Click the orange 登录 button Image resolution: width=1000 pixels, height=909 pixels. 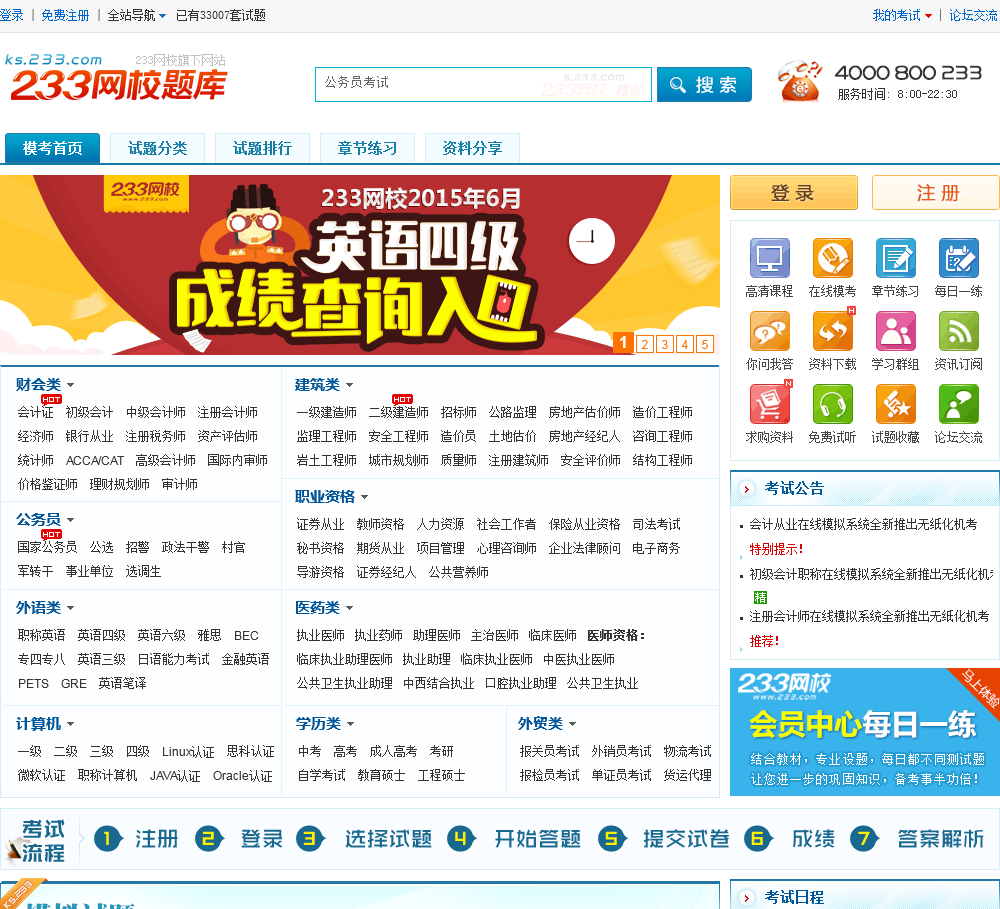click(793, 193)
